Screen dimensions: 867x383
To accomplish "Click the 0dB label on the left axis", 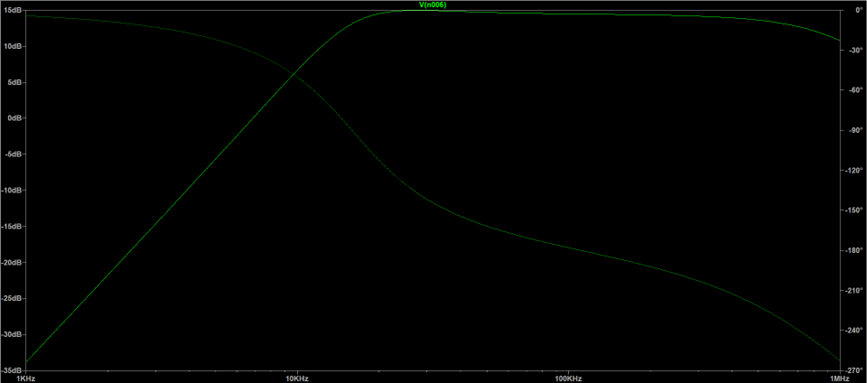I will [x=13, y=118].
